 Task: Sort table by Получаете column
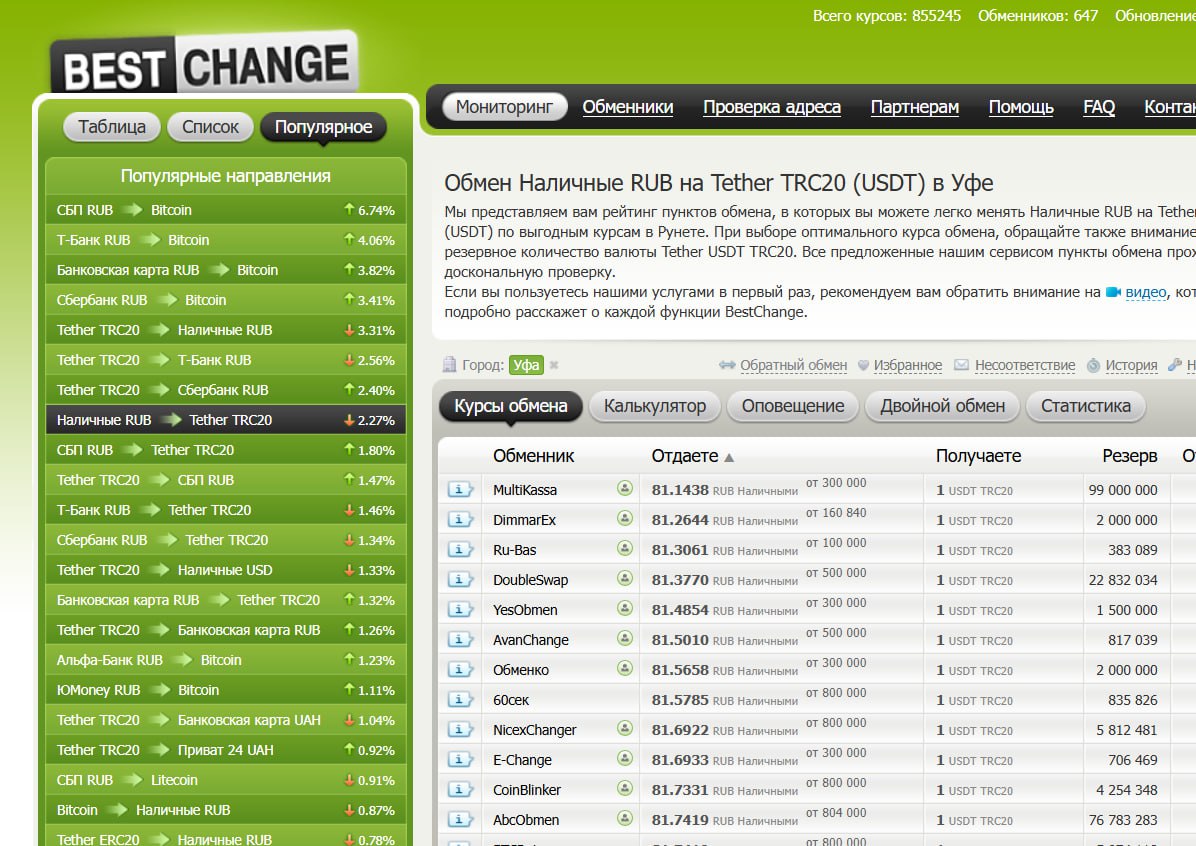point(978,456)
